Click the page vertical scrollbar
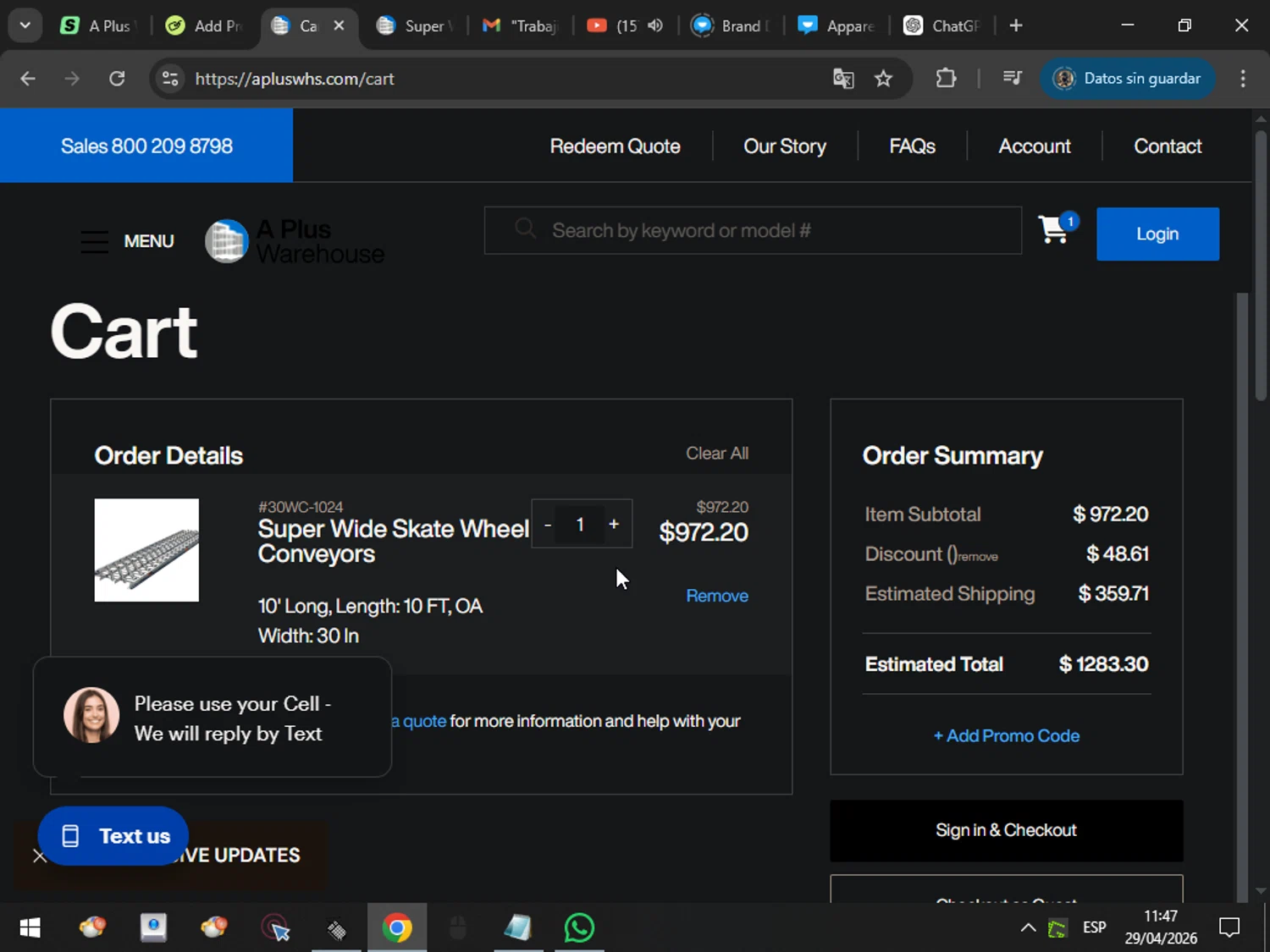1270x952 pixels. [x=1261, y=265]
